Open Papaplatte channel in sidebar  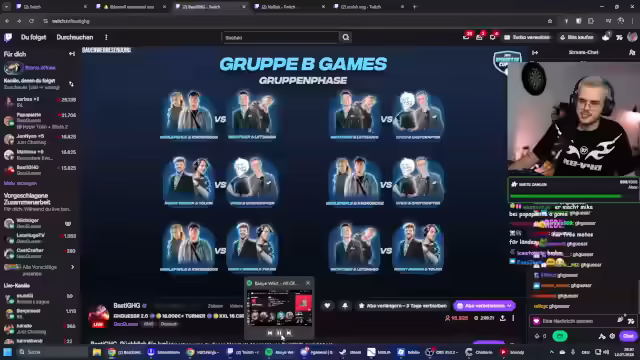40,120
